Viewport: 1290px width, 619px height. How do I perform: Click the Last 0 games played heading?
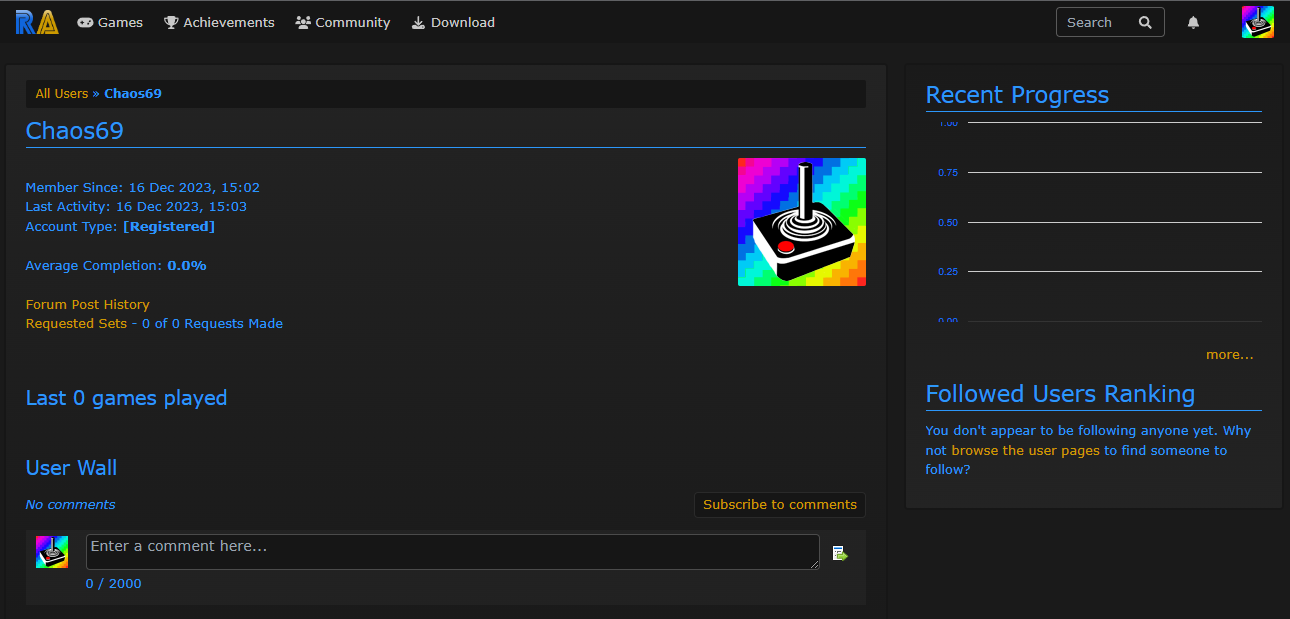tap(126, 398)
